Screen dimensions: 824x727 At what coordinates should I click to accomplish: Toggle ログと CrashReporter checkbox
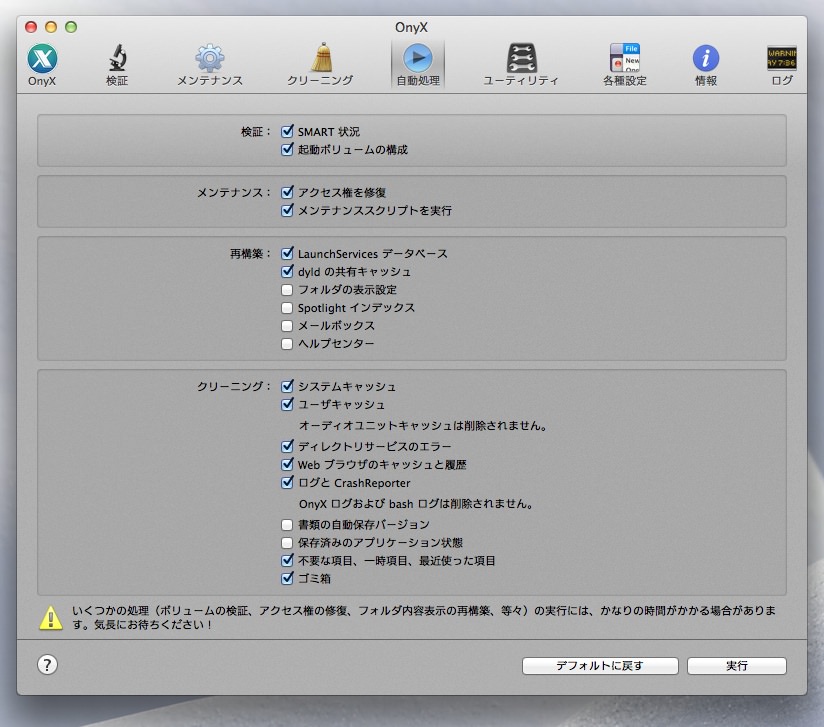tap(287, 483)
